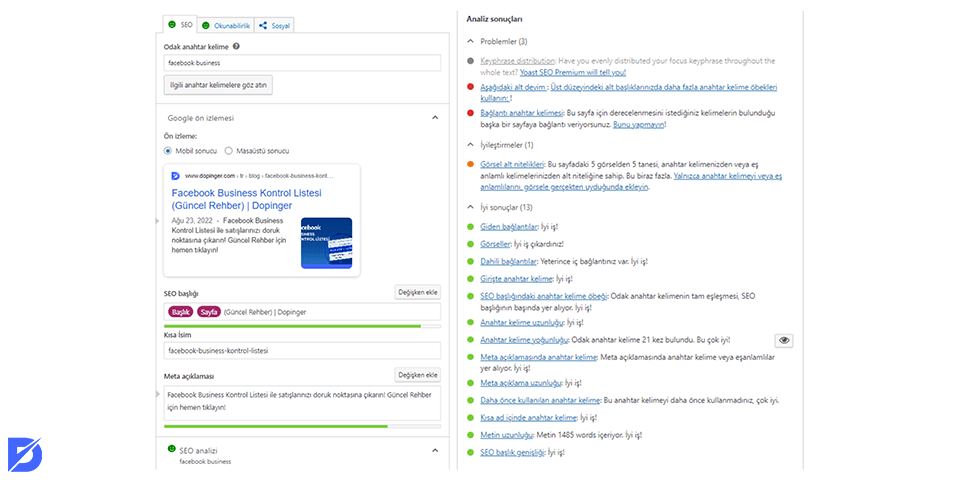
Task: Collapse the SEO analizi section
Action: click(435, 451)
